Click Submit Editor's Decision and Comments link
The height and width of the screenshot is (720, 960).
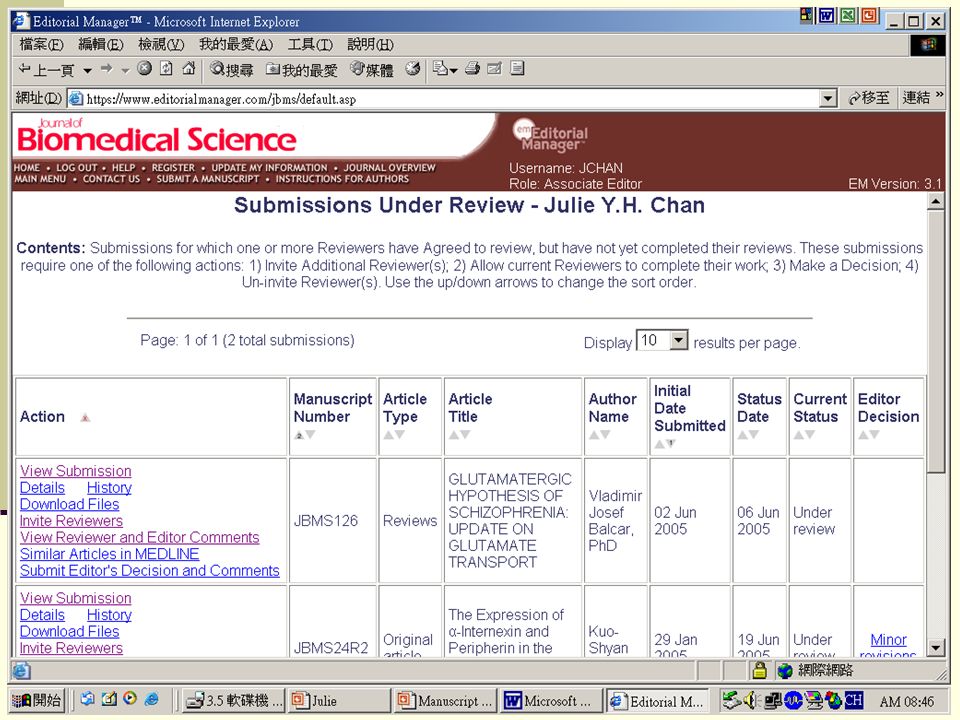[149, 571]
